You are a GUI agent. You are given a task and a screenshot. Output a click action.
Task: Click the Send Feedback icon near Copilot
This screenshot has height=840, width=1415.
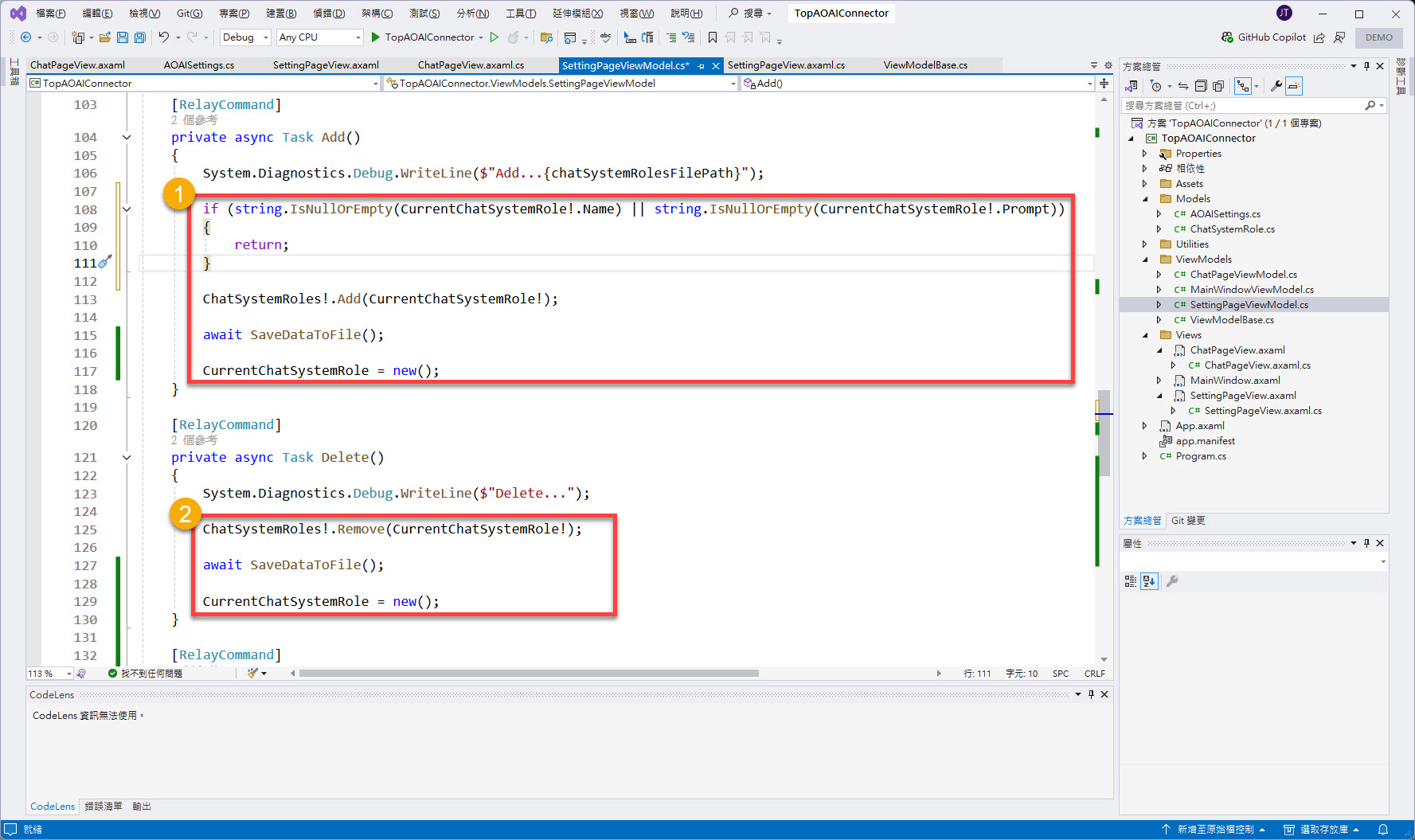click(x=1339, y=37)
